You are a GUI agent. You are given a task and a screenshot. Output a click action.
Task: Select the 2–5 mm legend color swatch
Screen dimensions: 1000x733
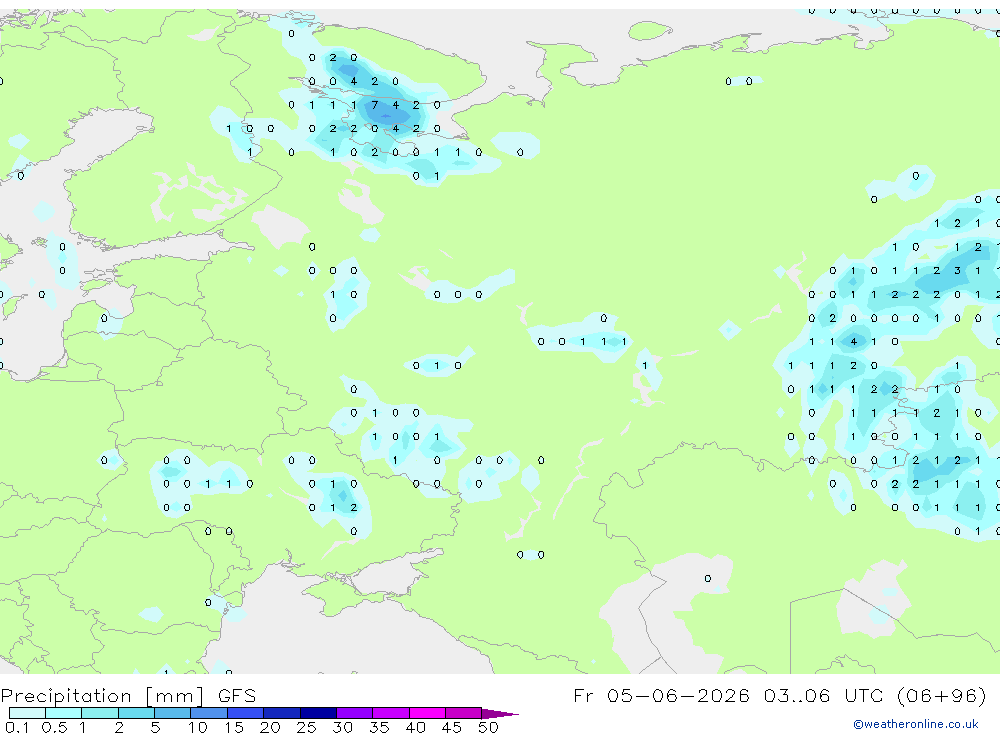(136, 713)
